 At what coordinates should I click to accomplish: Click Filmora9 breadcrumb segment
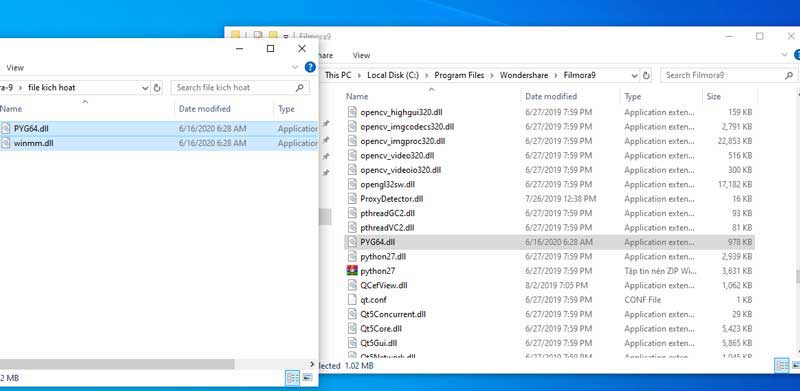[x=580, y=76]
